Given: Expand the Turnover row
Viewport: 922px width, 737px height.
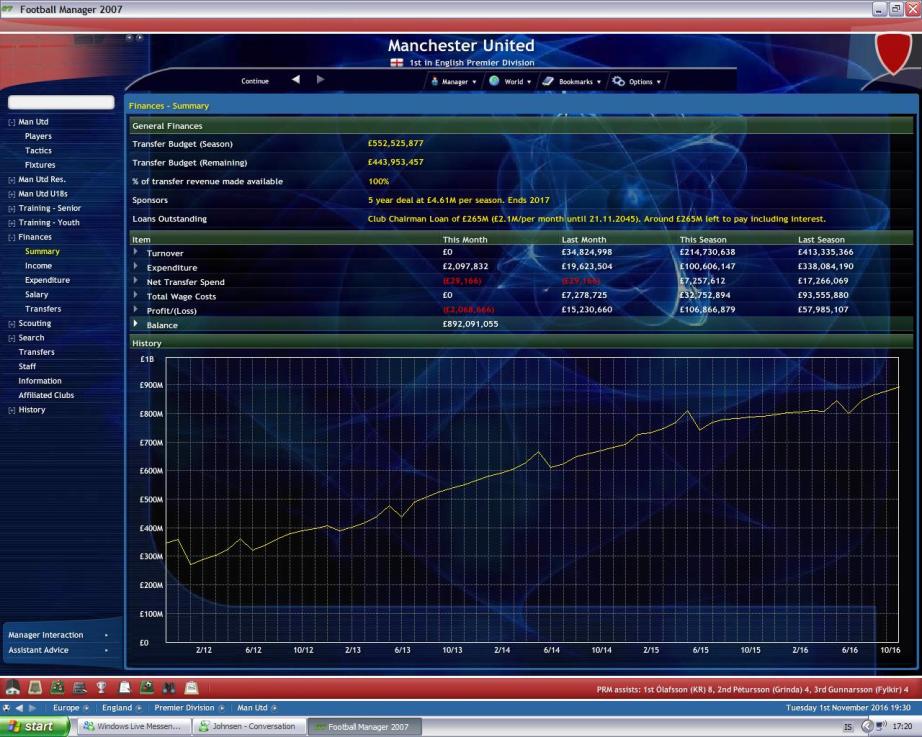Looking at the screenshot, I should pyautogui.click(x=136, y=252).
